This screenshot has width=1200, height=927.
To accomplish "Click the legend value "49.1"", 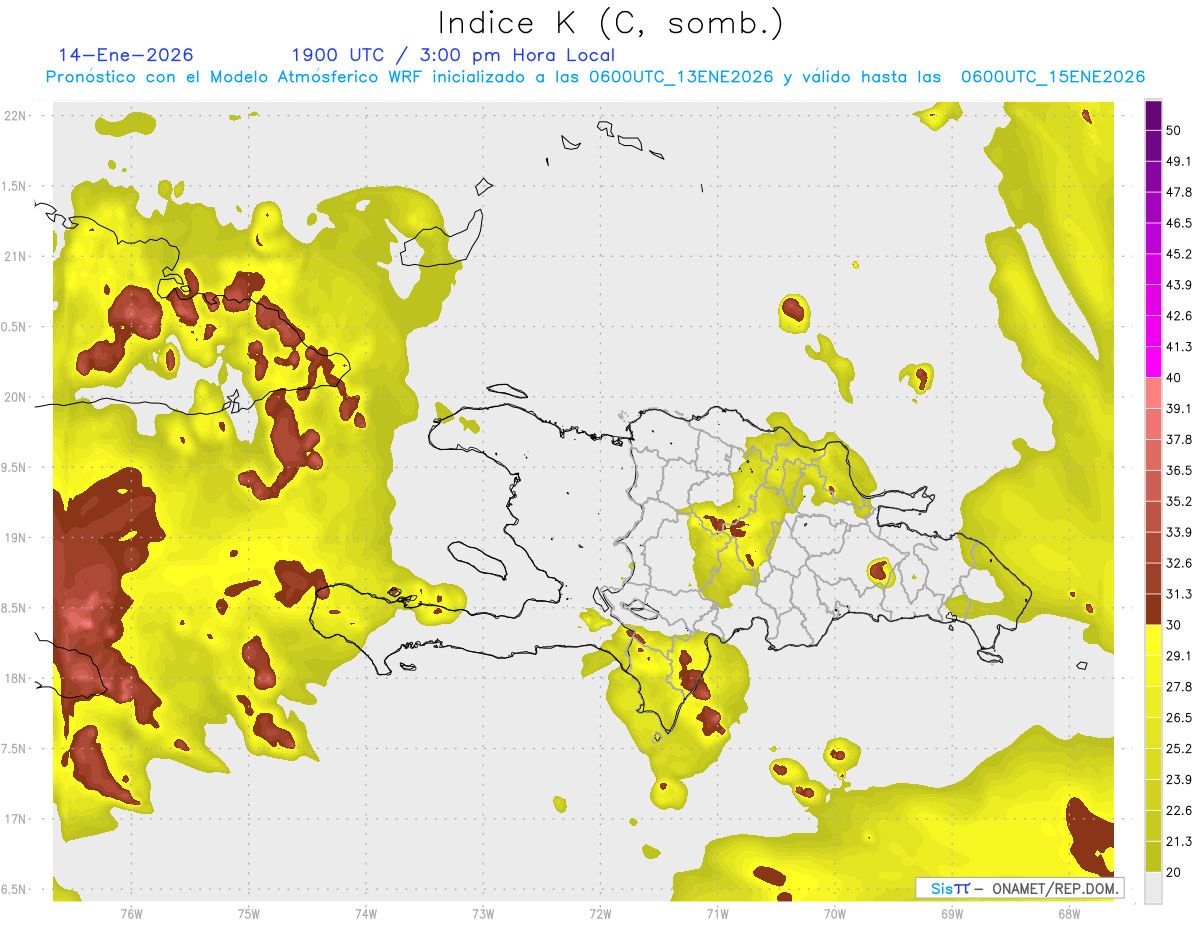I will (x=1179, y=161).
